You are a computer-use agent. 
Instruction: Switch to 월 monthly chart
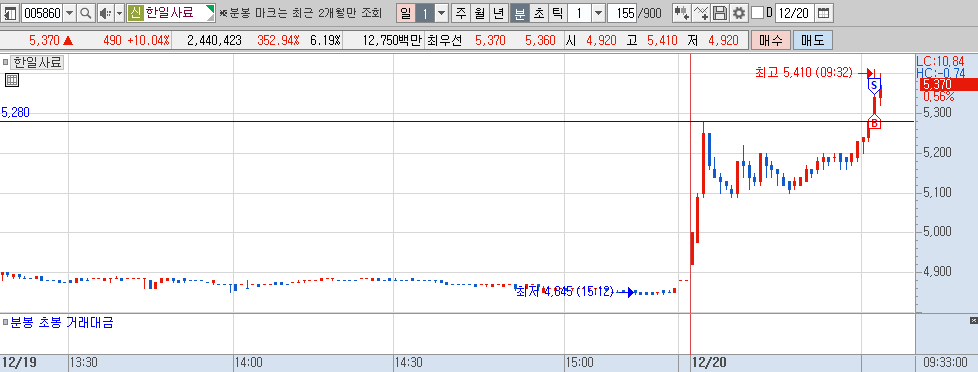click(x=479, y=12)
